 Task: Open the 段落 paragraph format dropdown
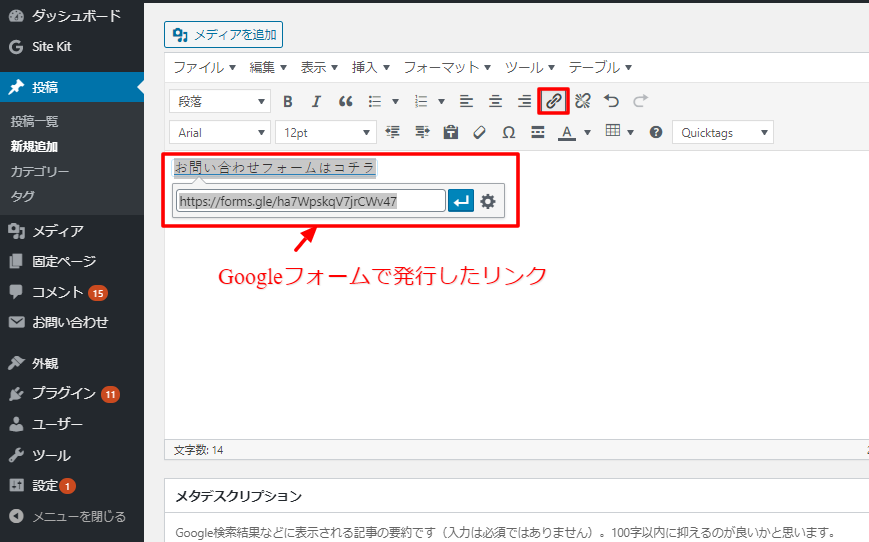pos(221,101)
